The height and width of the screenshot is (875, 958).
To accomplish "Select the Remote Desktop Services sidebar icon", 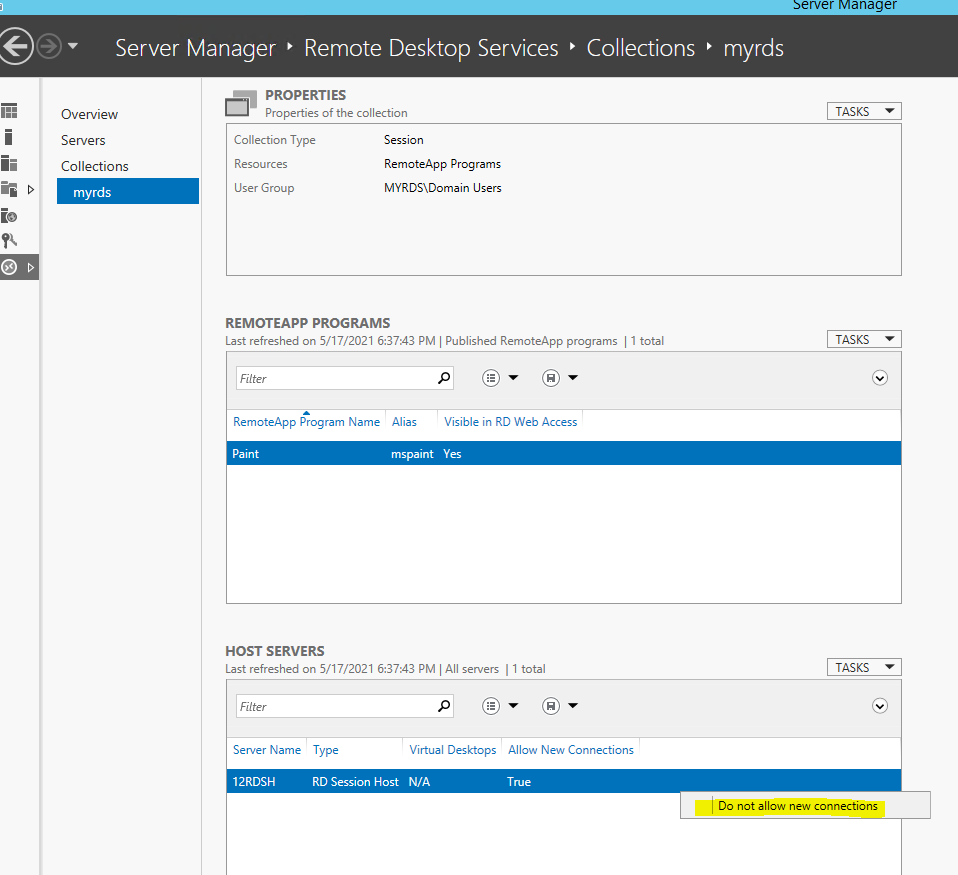I will [9, 267].
